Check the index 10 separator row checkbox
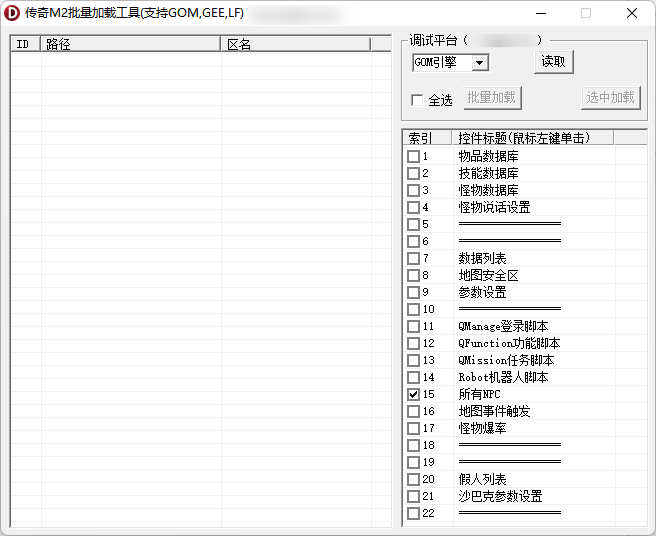This screenshot has width=656, height=536. click(413, 309)
